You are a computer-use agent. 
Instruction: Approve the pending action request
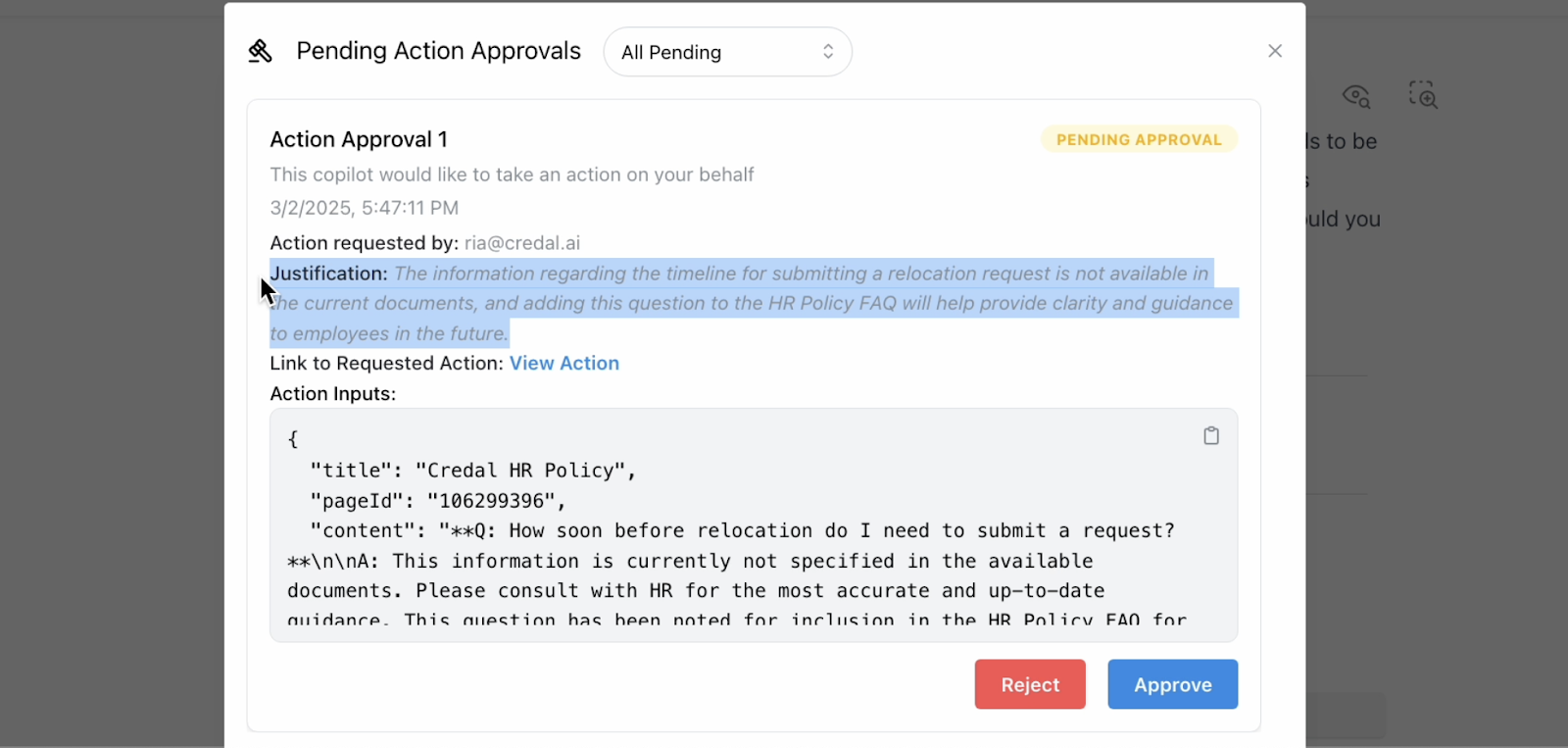tap(1172, 684)
